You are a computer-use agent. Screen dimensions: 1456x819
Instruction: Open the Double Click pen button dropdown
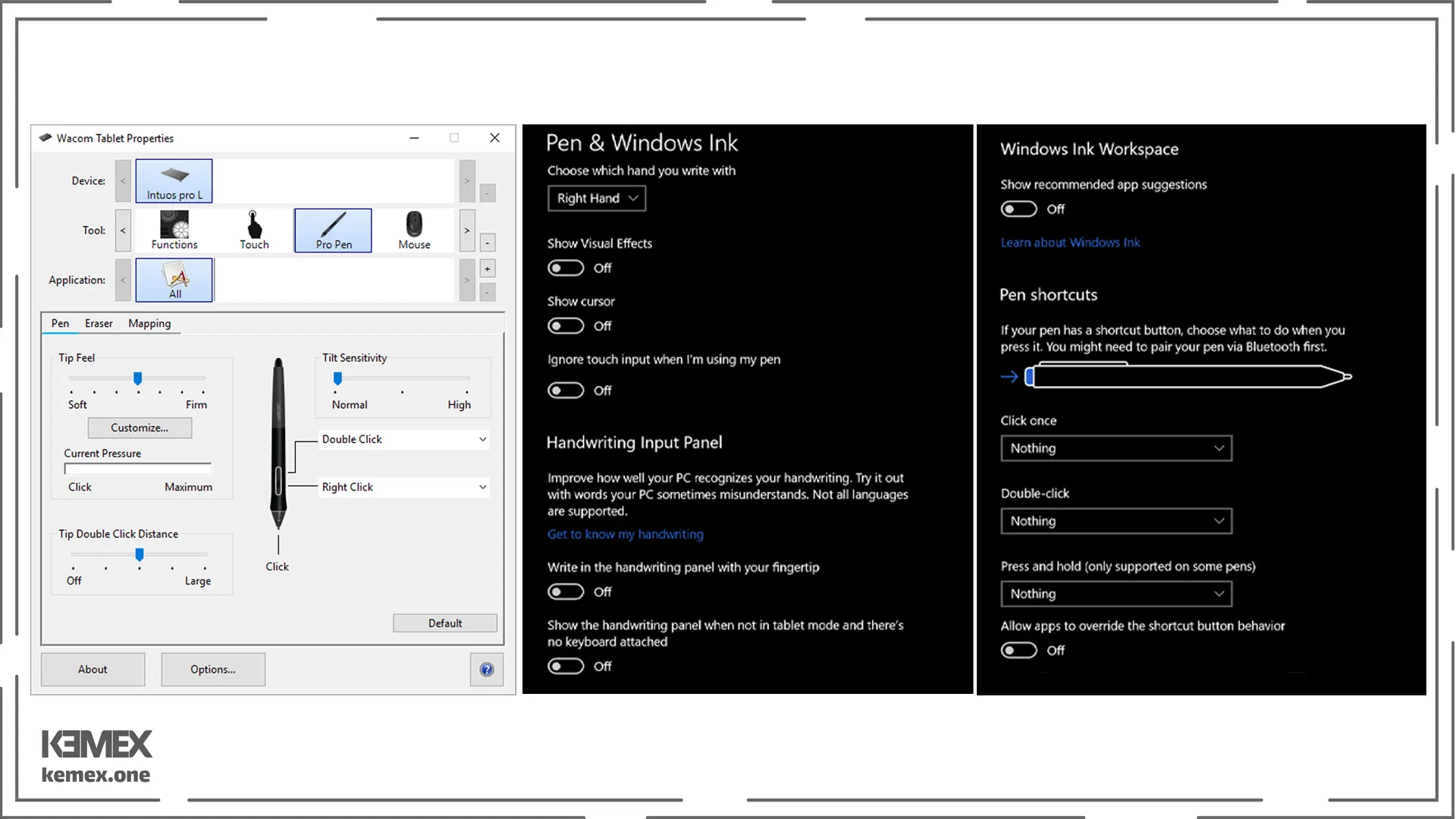[404, 440]
